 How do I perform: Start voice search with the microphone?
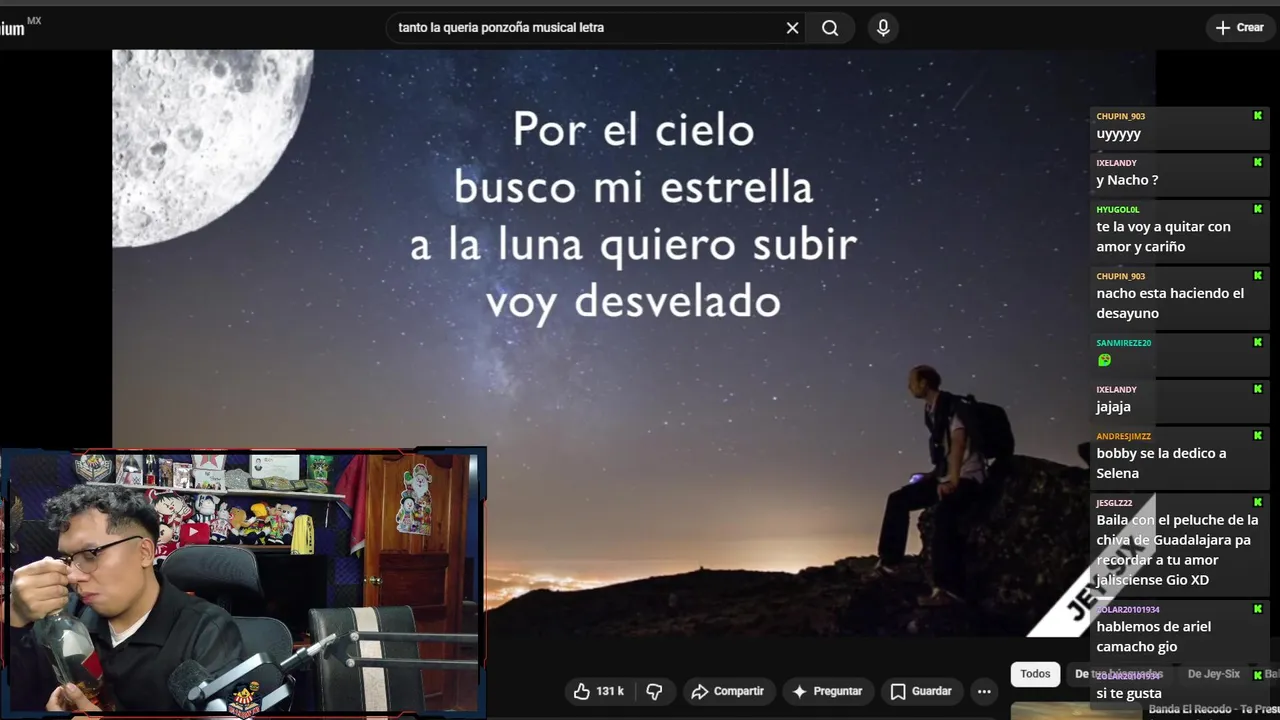coord(883,28)
